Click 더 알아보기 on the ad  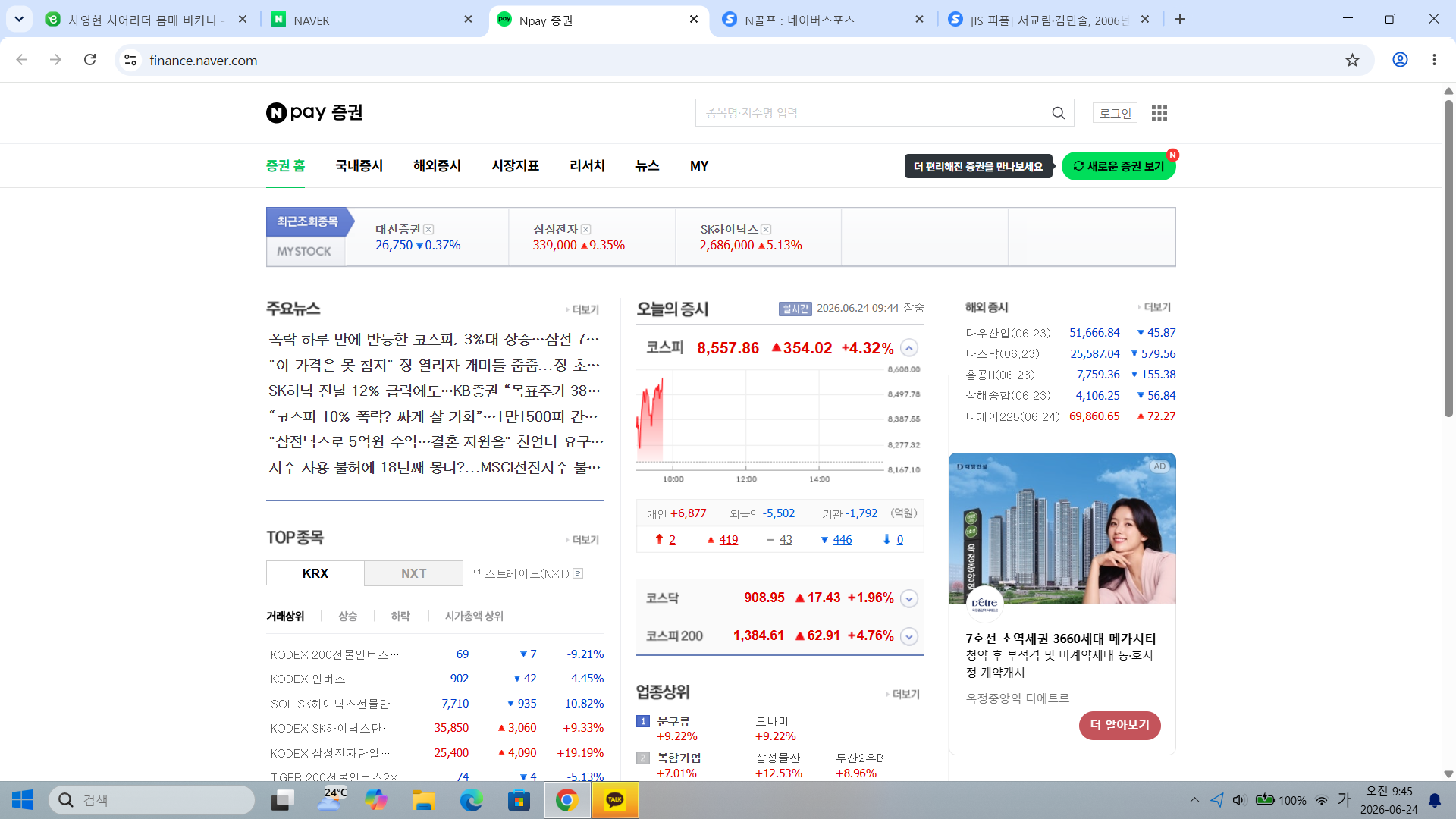[1119, 725]
